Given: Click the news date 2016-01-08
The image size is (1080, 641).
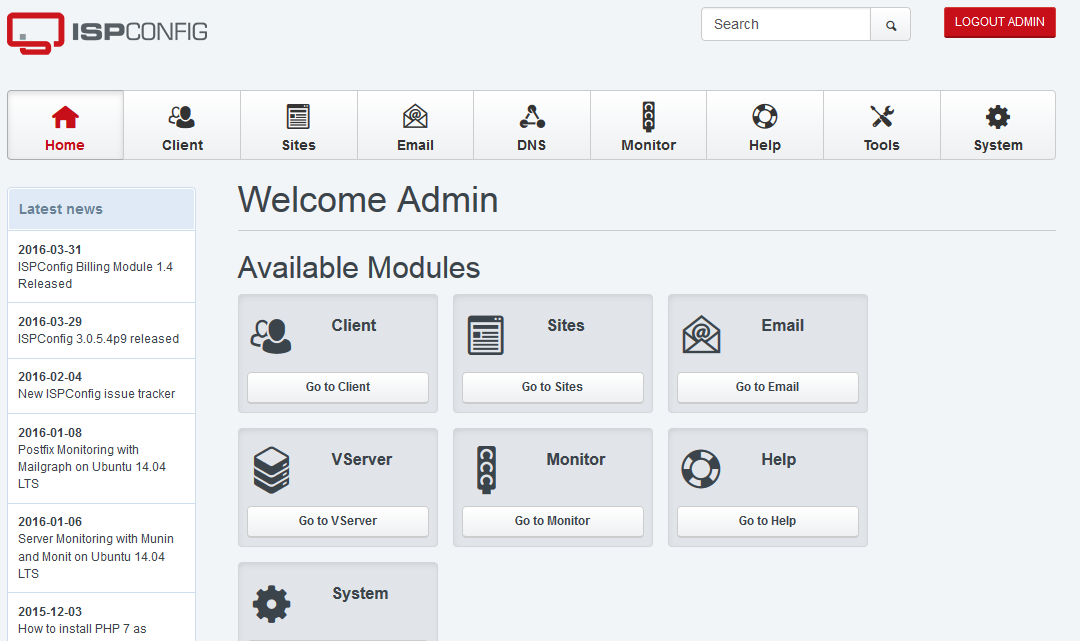Looking at the screenshot, I should tap(50, 433).
